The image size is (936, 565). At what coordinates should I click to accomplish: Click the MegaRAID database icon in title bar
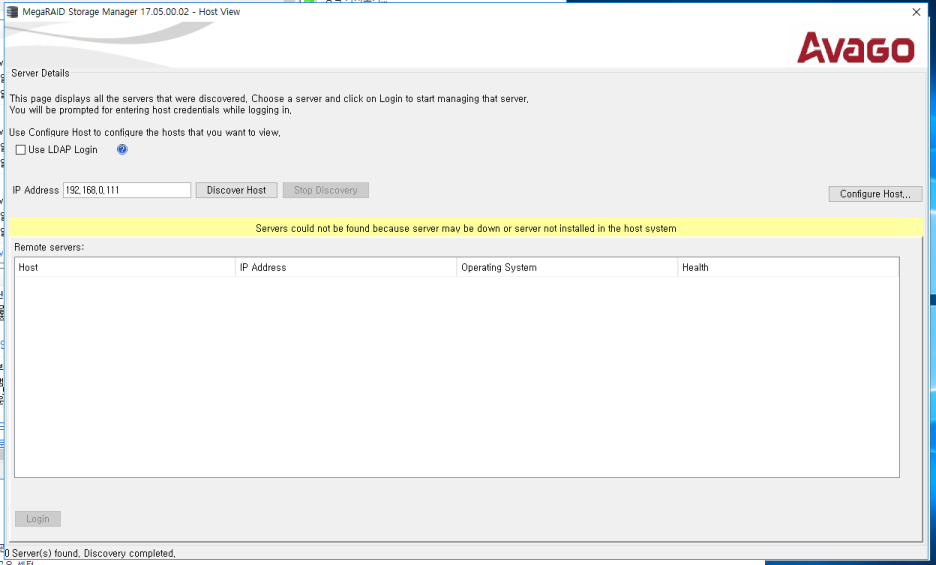tap(12, 11)
